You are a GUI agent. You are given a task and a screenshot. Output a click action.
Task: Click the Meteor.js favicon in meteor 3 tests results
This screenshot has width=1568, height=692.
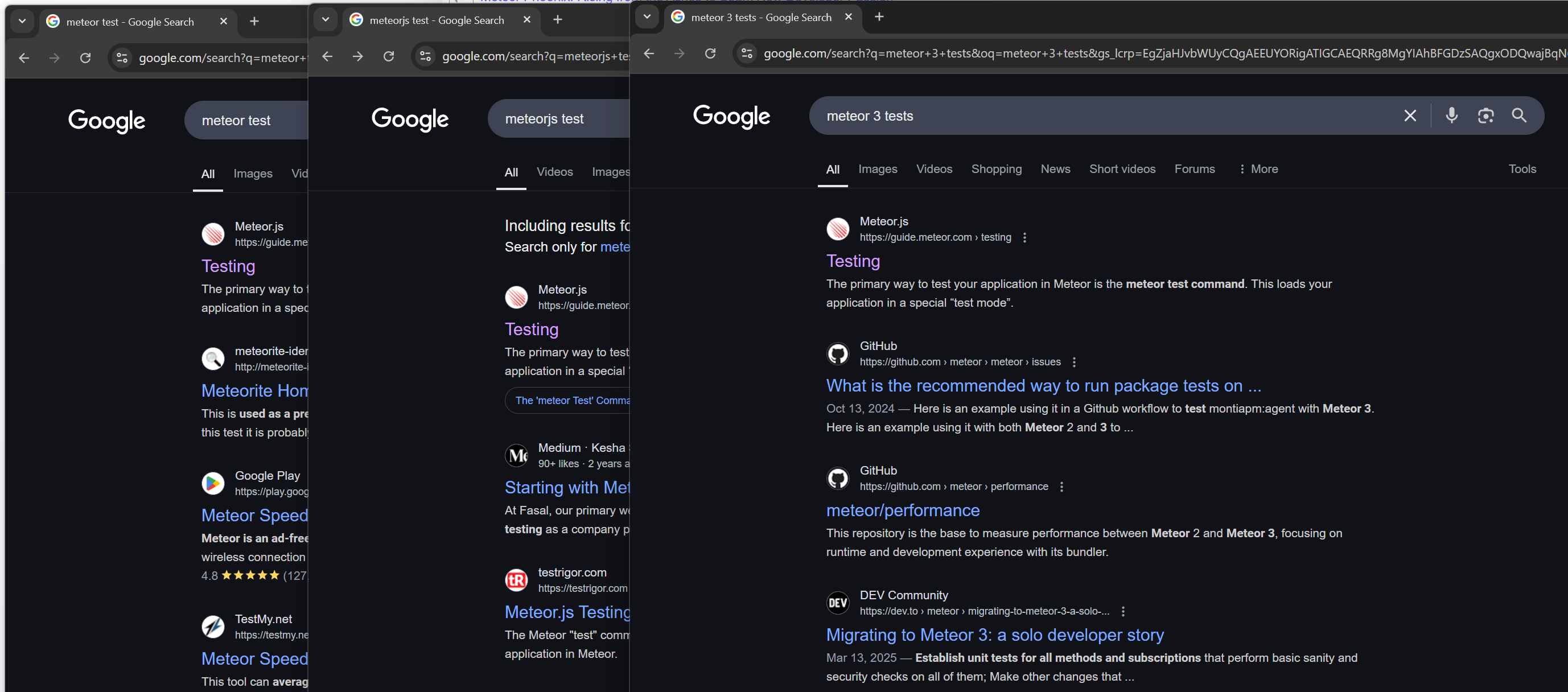pyautogui.click(x=838, y=229)
